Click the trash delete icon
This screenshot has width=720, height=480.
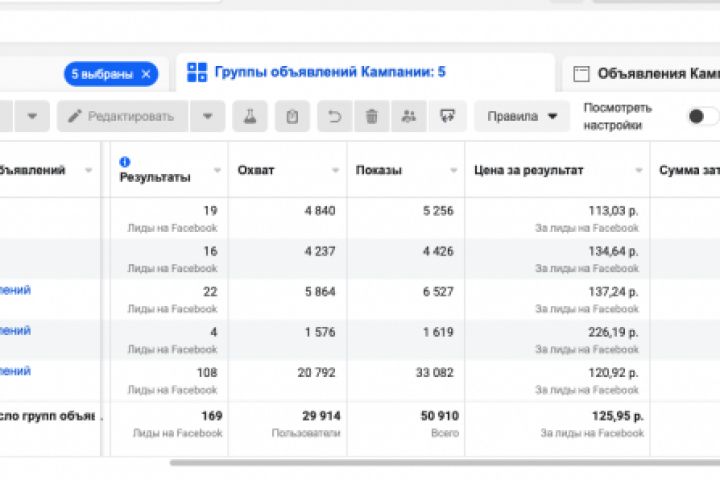(371, 116)
